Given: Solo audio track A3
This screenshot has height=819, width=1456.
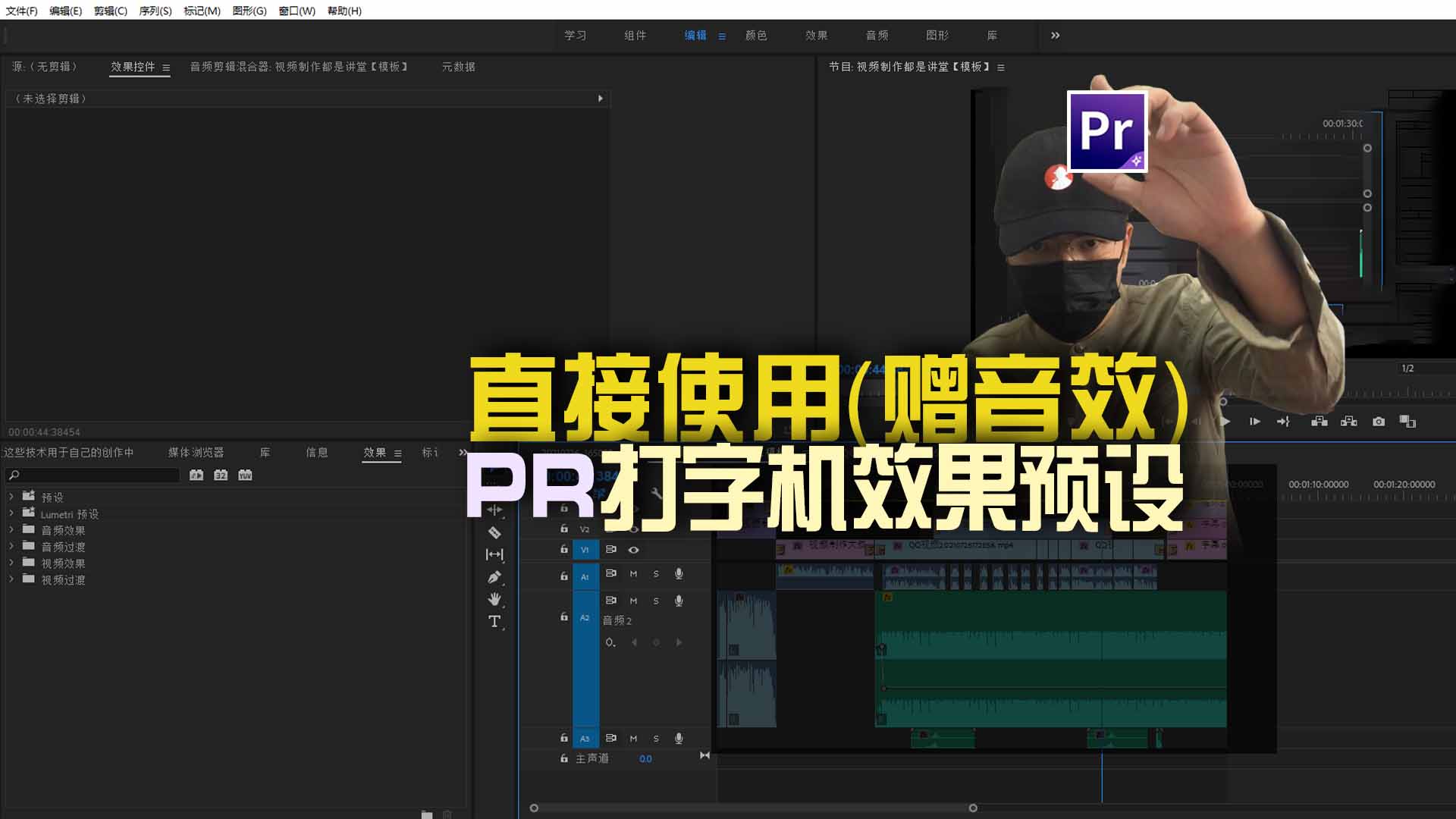Looking at the screenshot, I should (656, 739).
